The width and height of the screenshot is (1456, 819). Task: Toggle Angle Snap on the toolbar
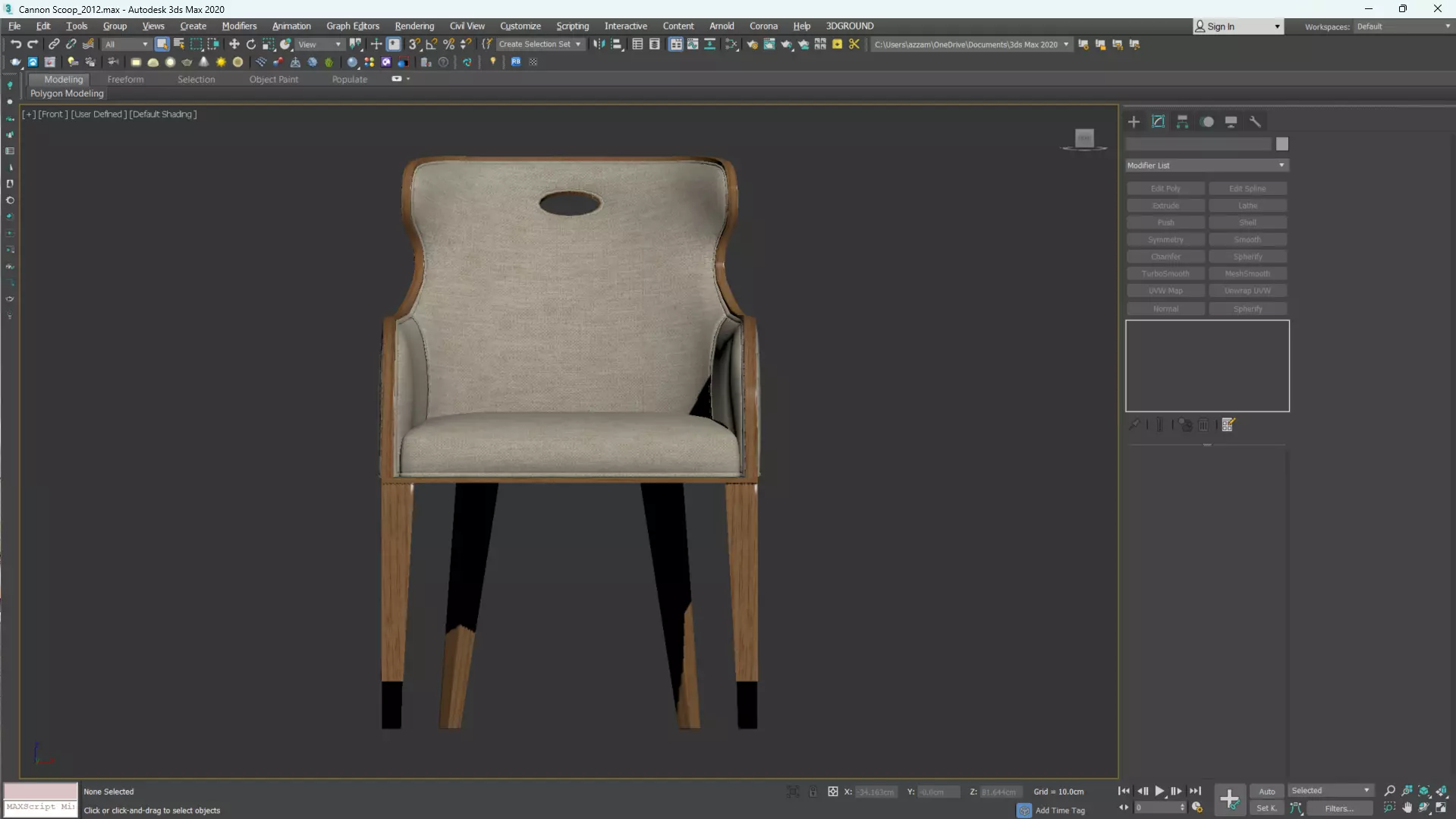(431, 44)
